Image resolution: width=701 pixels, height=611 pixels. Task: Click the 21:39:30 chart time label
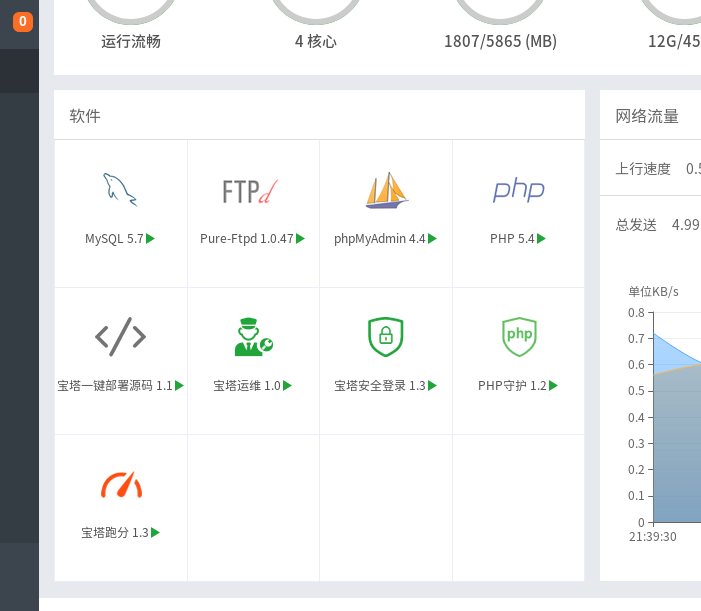click(653, 536)
